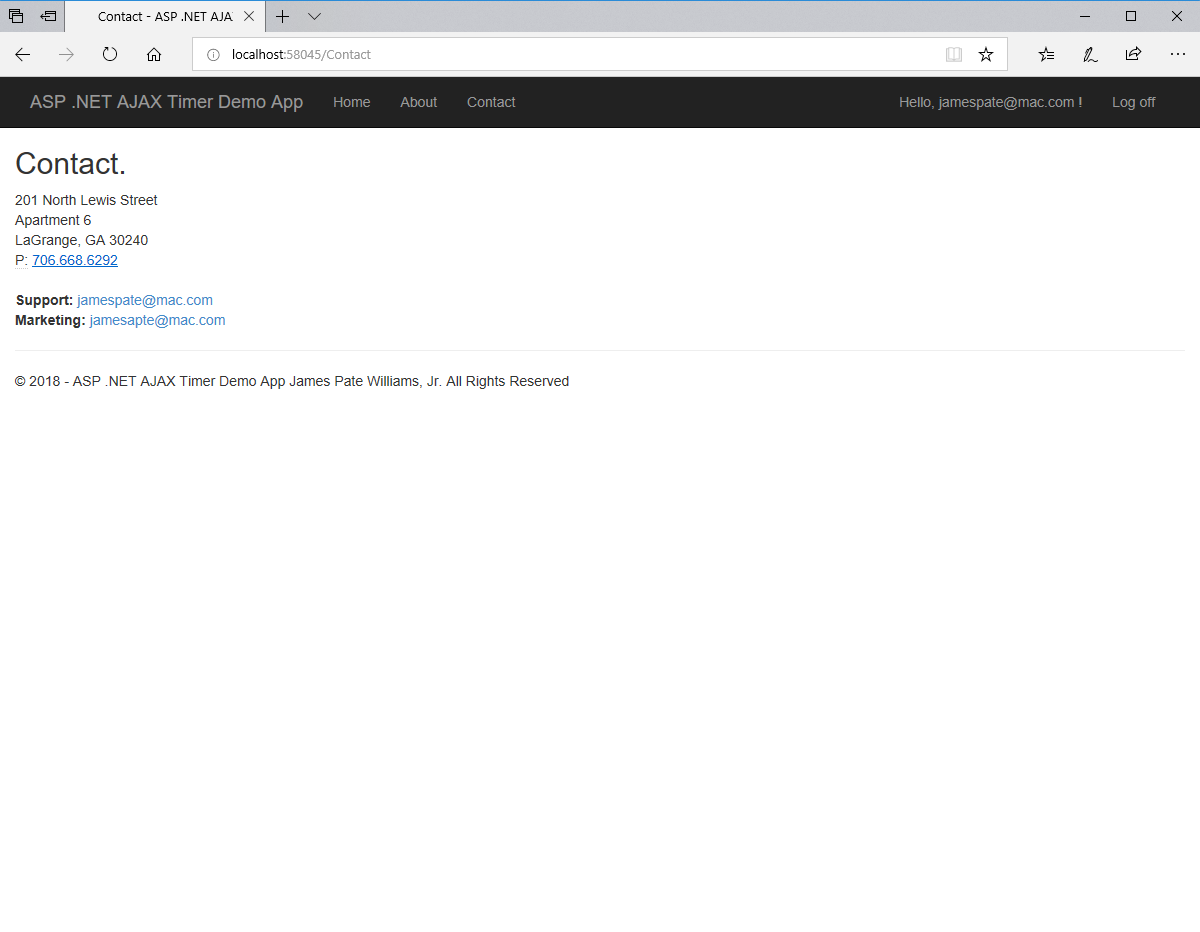Select the Windows Ink workspace pen icon
The height and width of the screenshot is (932, 1200).
pos(1089,54)
